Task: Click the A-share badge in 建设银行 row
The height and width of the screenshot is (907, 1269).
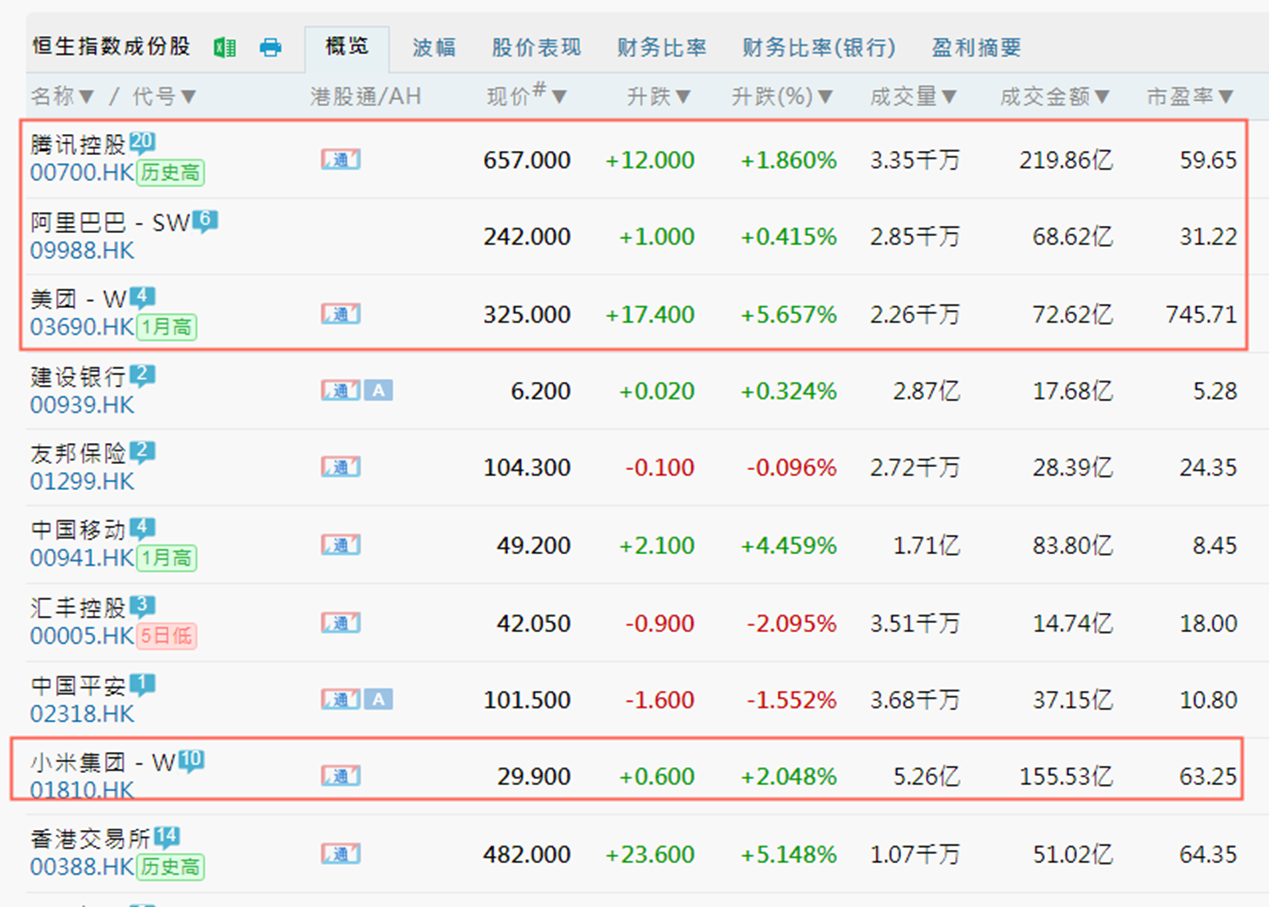Action: pyautogui.click(x=378, y=390)
